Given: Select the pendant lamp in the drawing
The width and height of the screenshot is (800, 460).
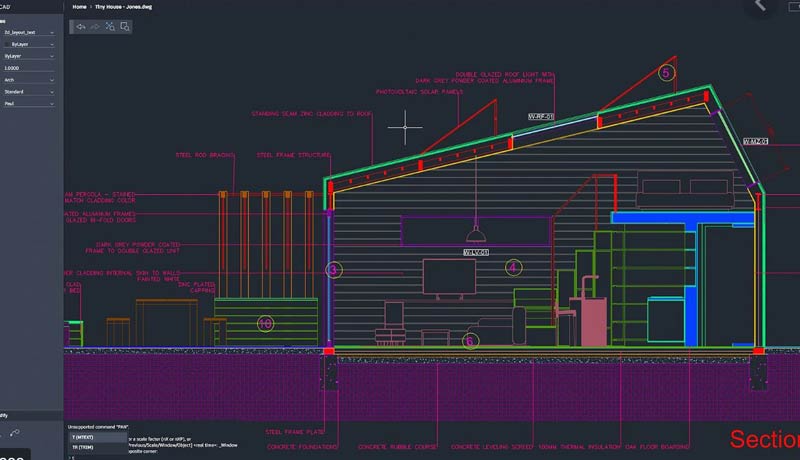Looking at the screenshot, I should 476,235.
